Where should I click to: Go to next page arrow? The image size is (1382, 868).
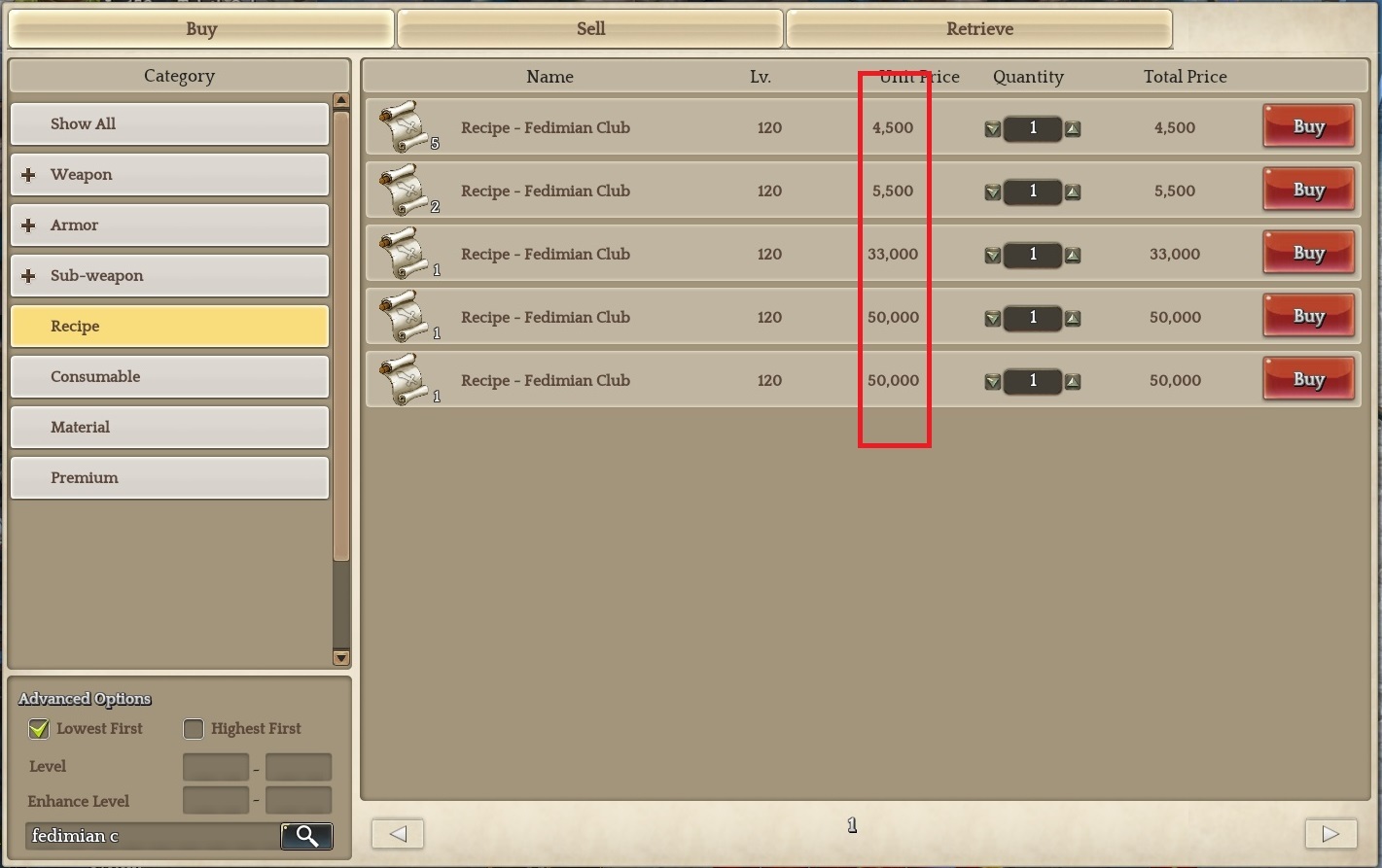tap(1330, 833)
